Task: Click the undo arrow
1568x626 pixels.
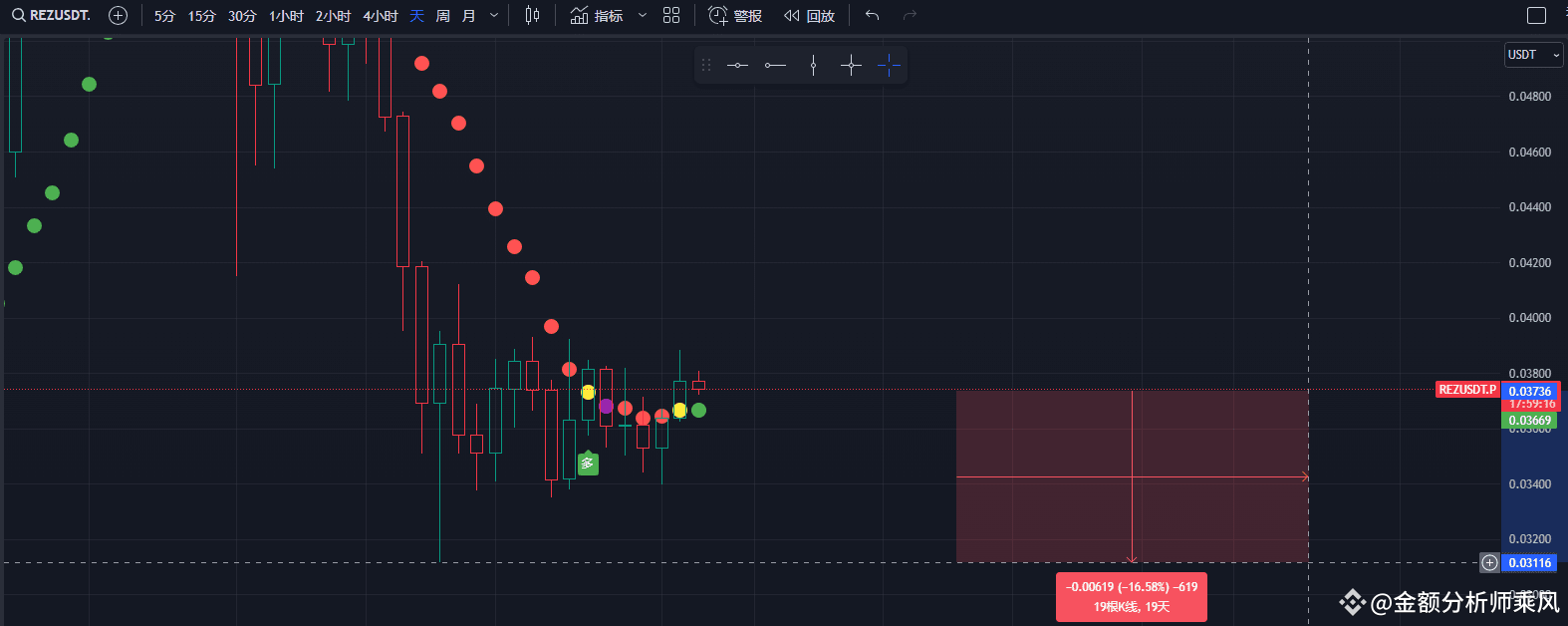Action: 872,15
